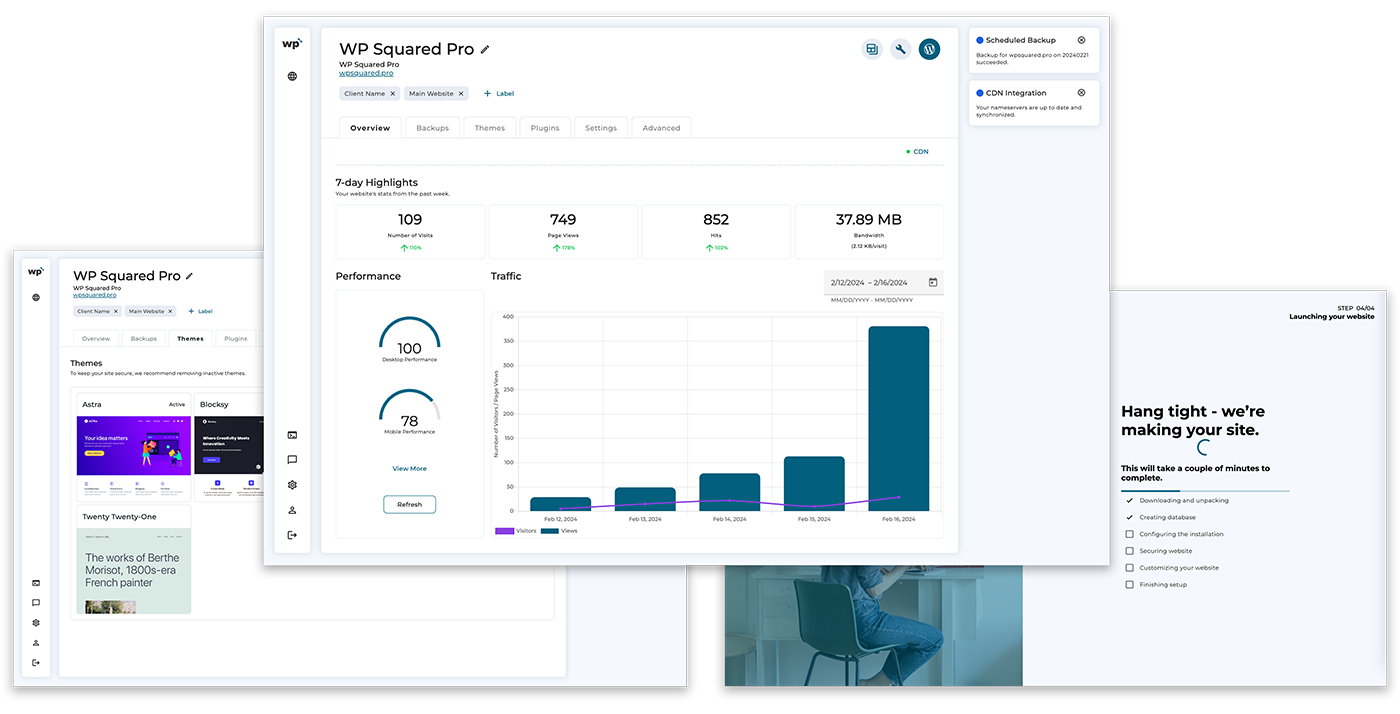Click the Refresh button under Performance
The width and height of the screenshot is (1400, 714).
click(x=409, y=504)
